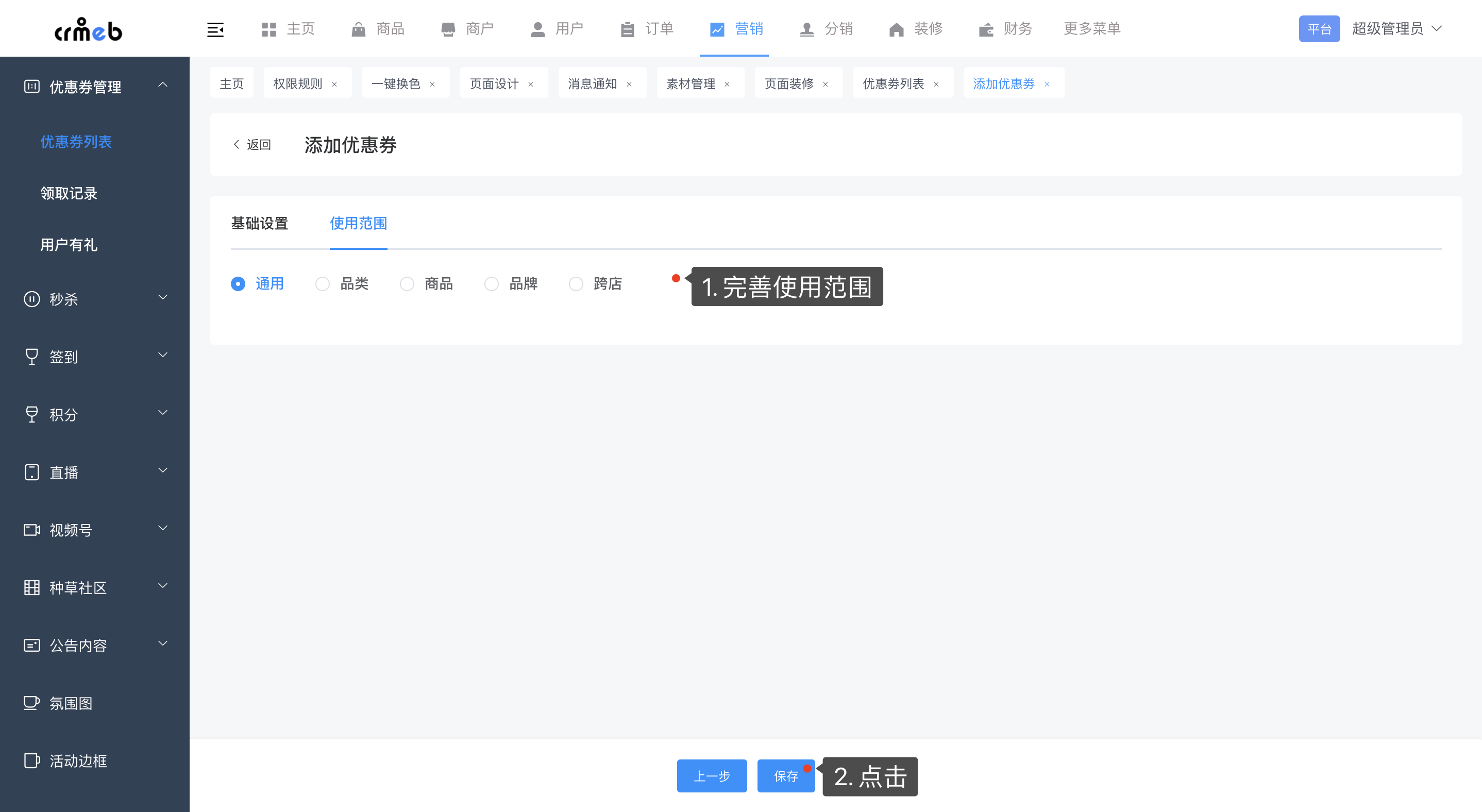Click the 分销 distribution icon
Viewport: 1482px width, 812px height.
(806, 29)
